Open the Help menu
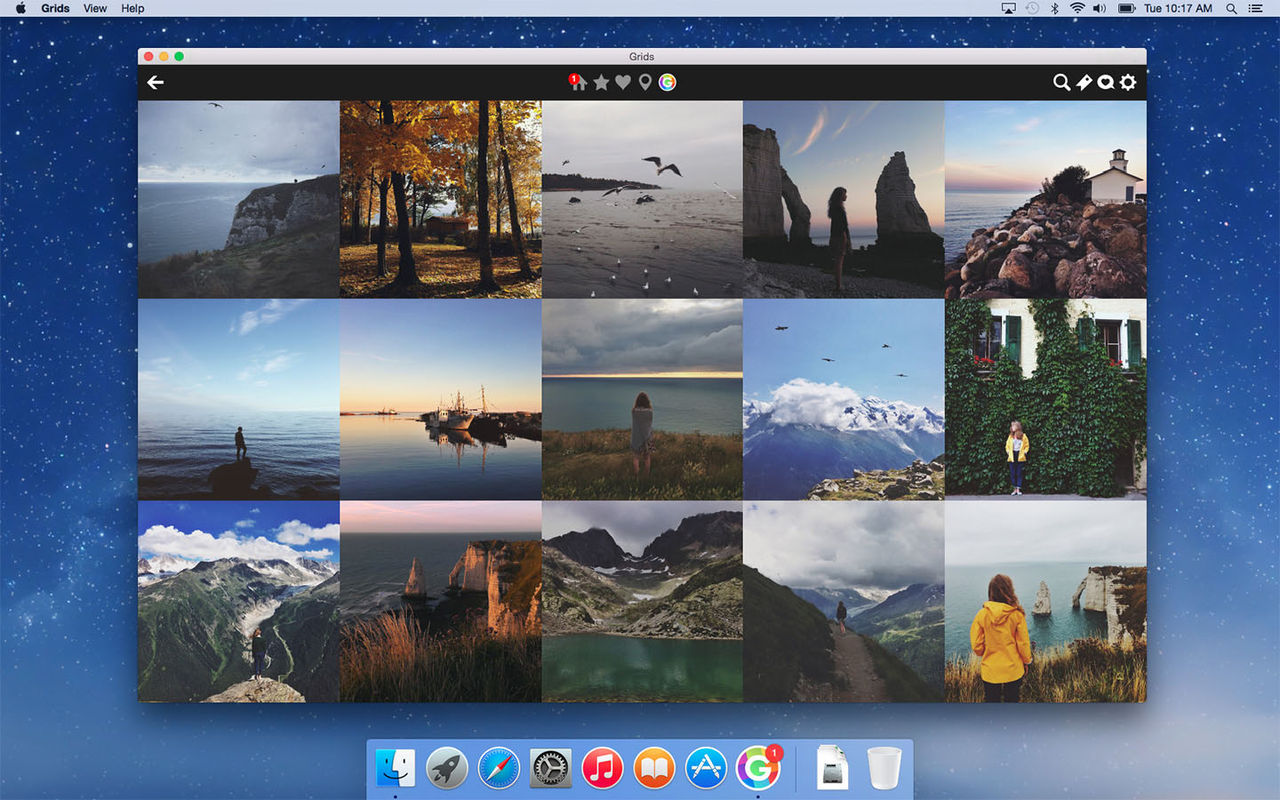Image resolution: width=1280 pixels, height=800 pixels. (131, 8)
